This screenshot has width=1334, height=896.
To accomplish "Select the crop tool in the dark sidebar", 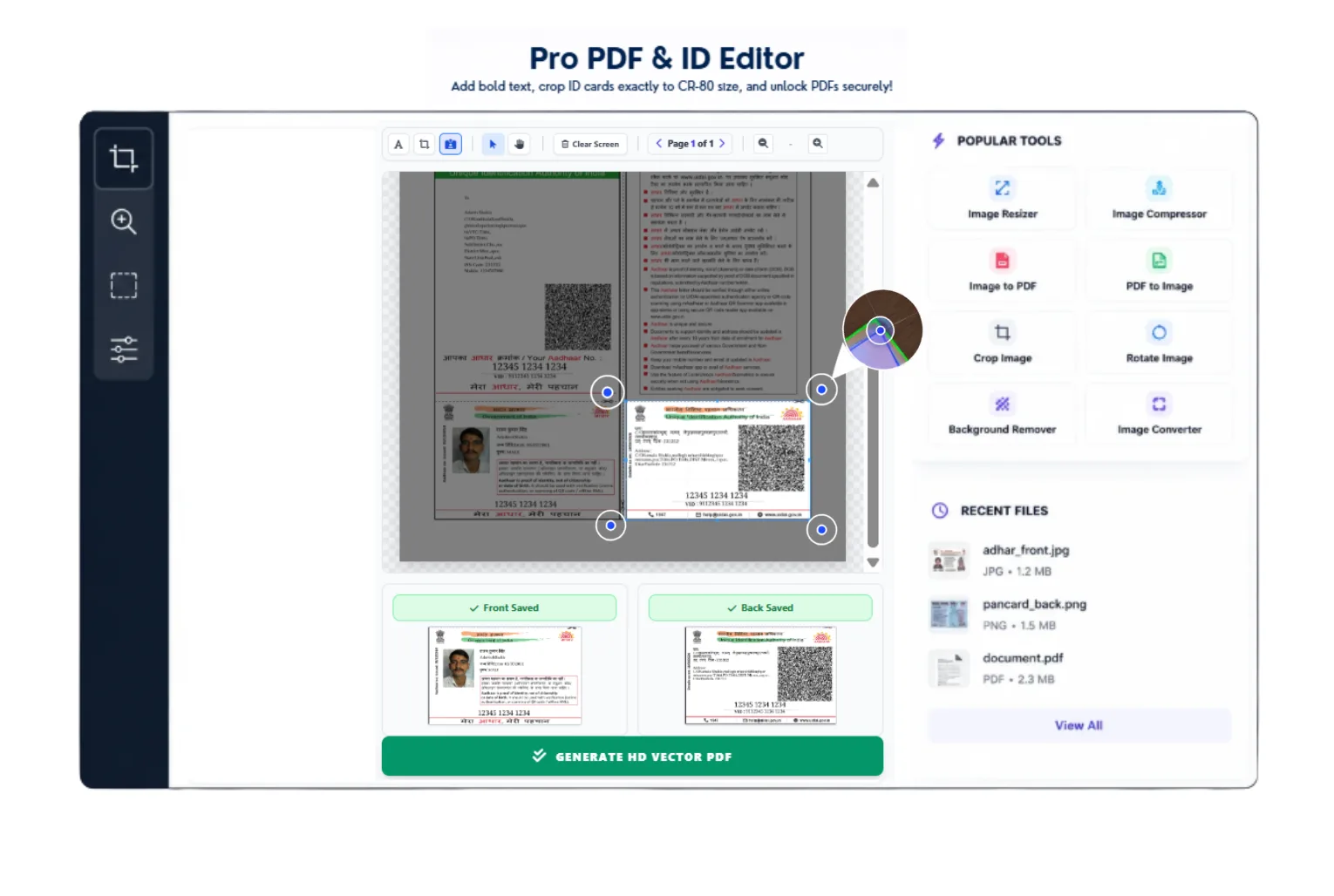I will click(123, 159).
